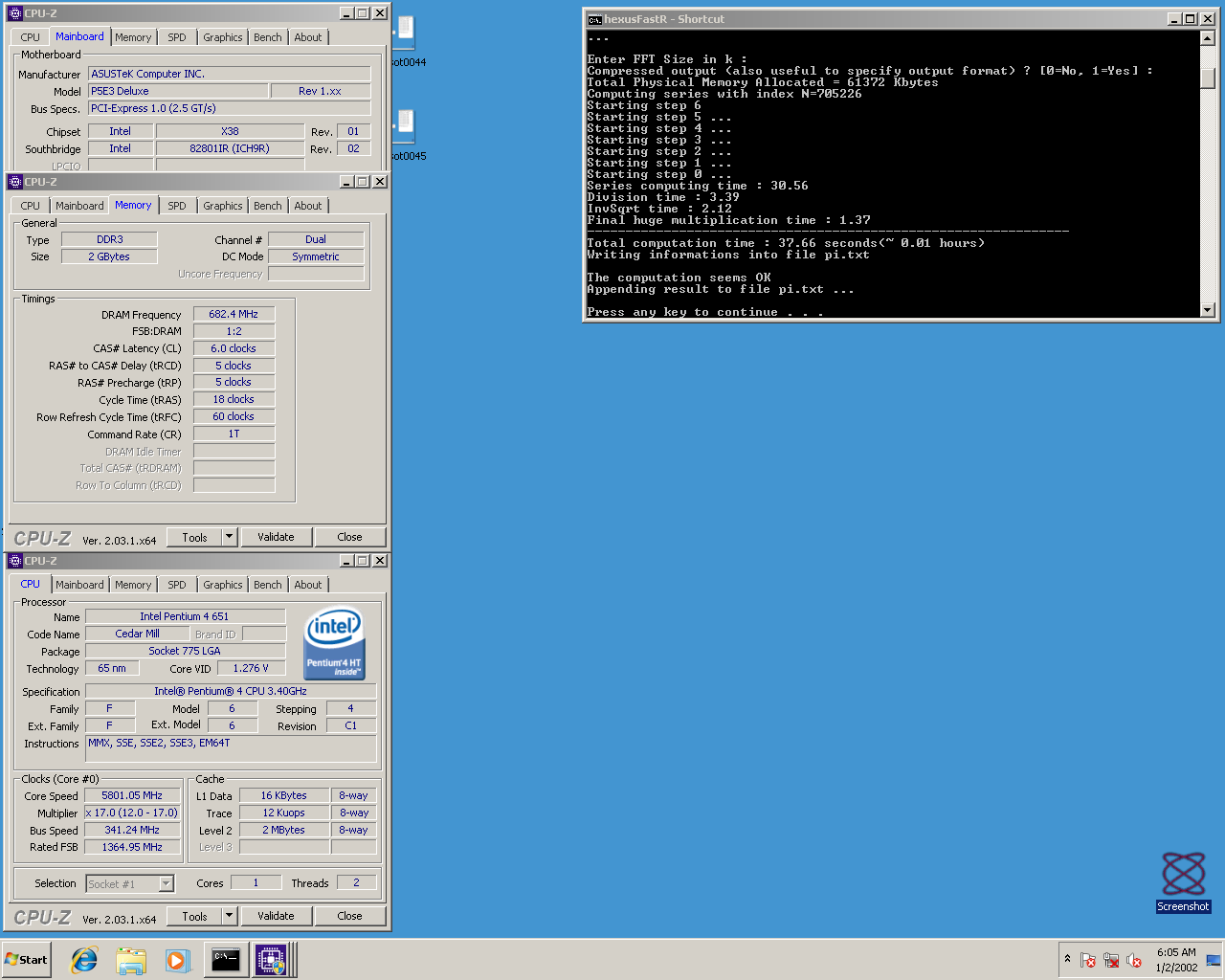Click the Multiplier value x 17.0
The width and height of the screenshot is (1225, 980).
(132, 813)
